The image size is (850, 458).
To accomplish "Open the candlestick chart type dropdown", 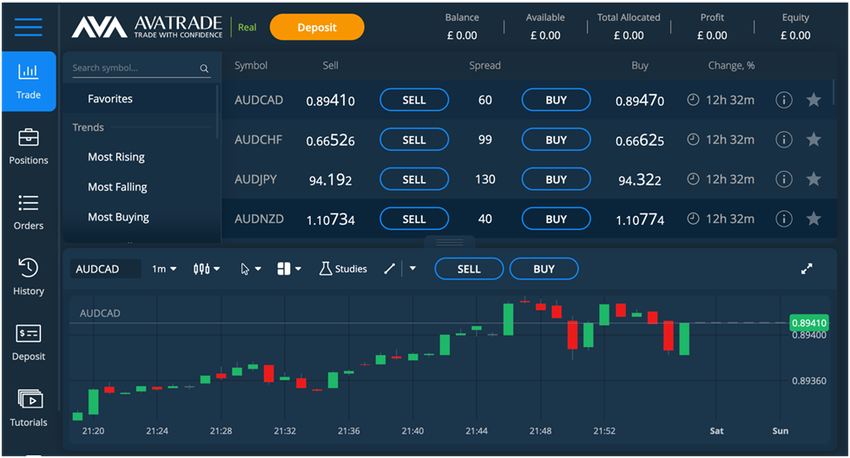I will tap(207, 269).
